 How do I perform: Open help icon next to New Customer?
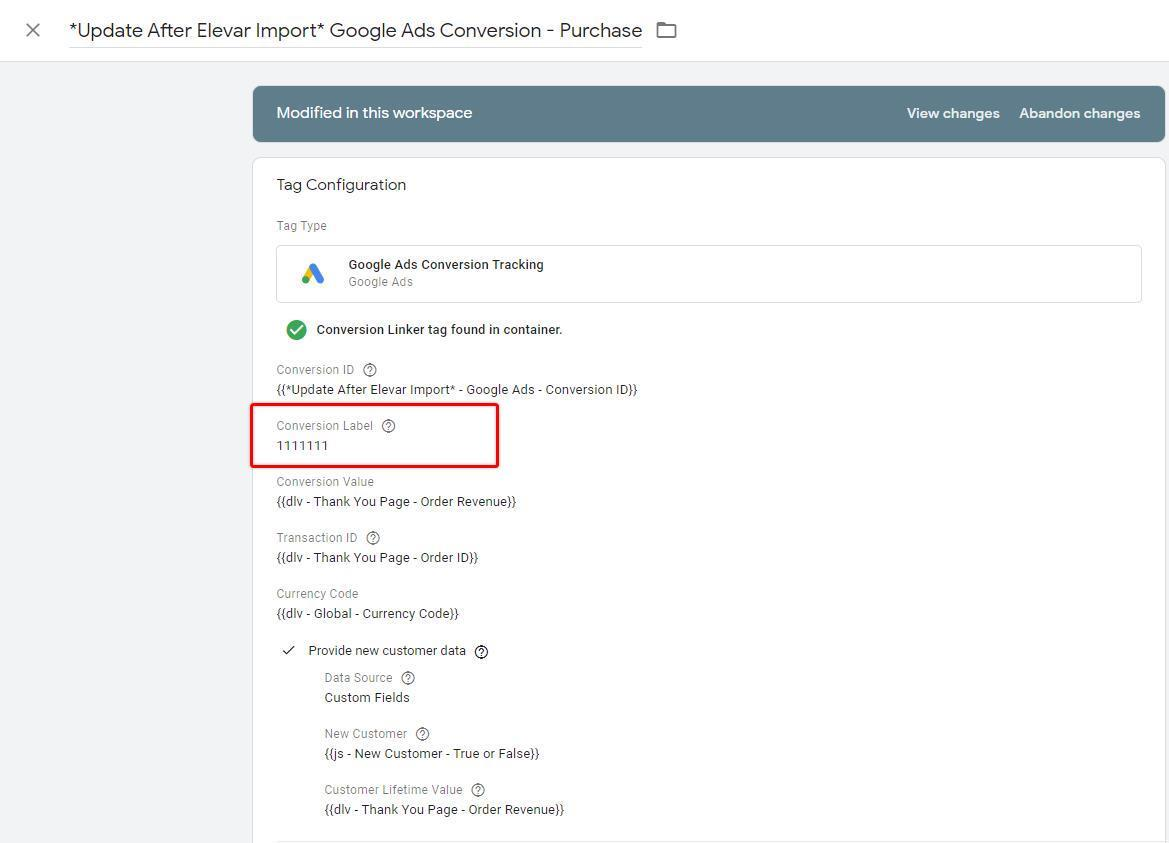[423, 733]
